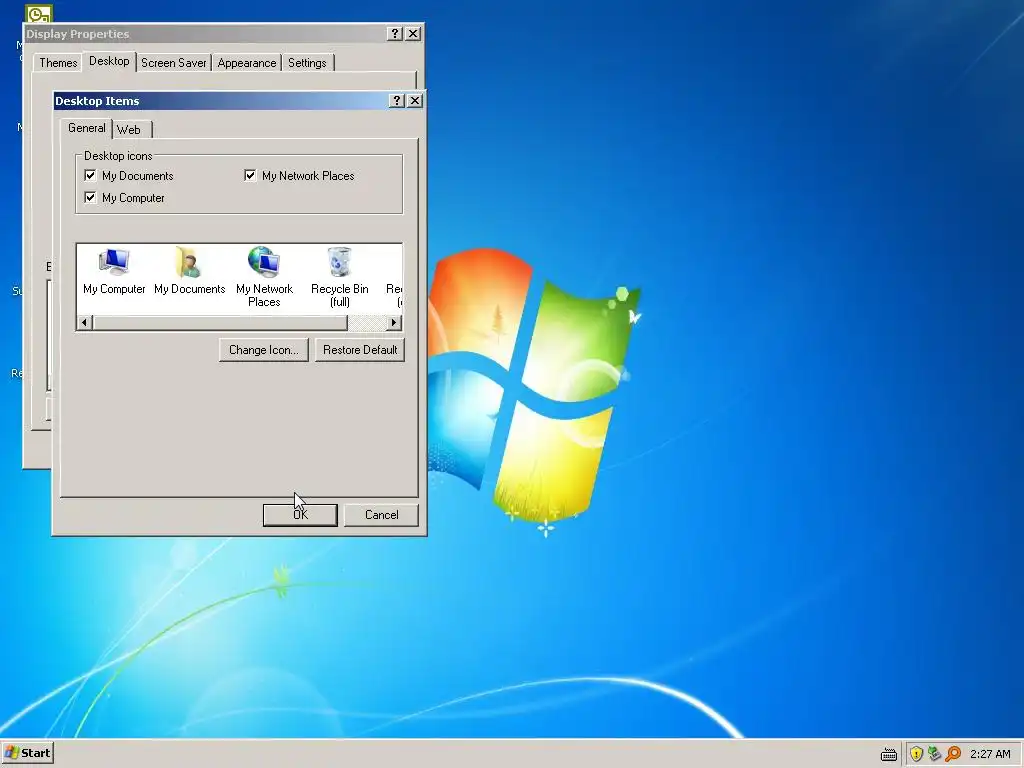Open the Appearance tab

coord(247,63)
